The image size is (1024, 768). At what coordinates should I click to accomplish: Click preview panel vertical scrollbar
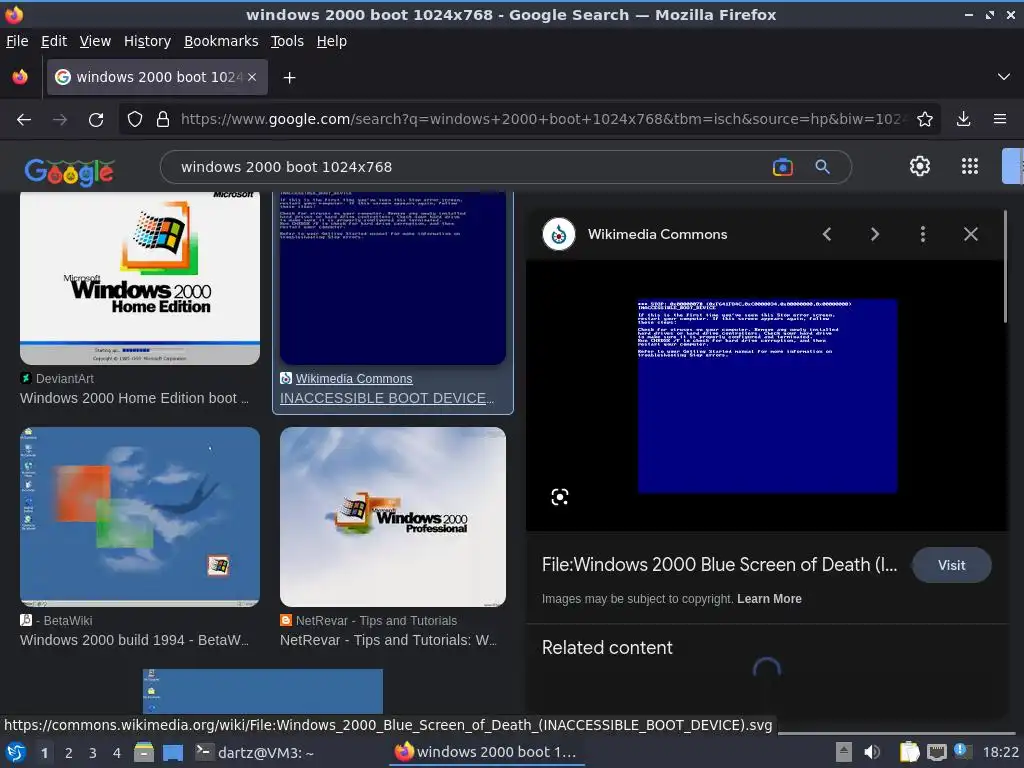click(1006, 266)
